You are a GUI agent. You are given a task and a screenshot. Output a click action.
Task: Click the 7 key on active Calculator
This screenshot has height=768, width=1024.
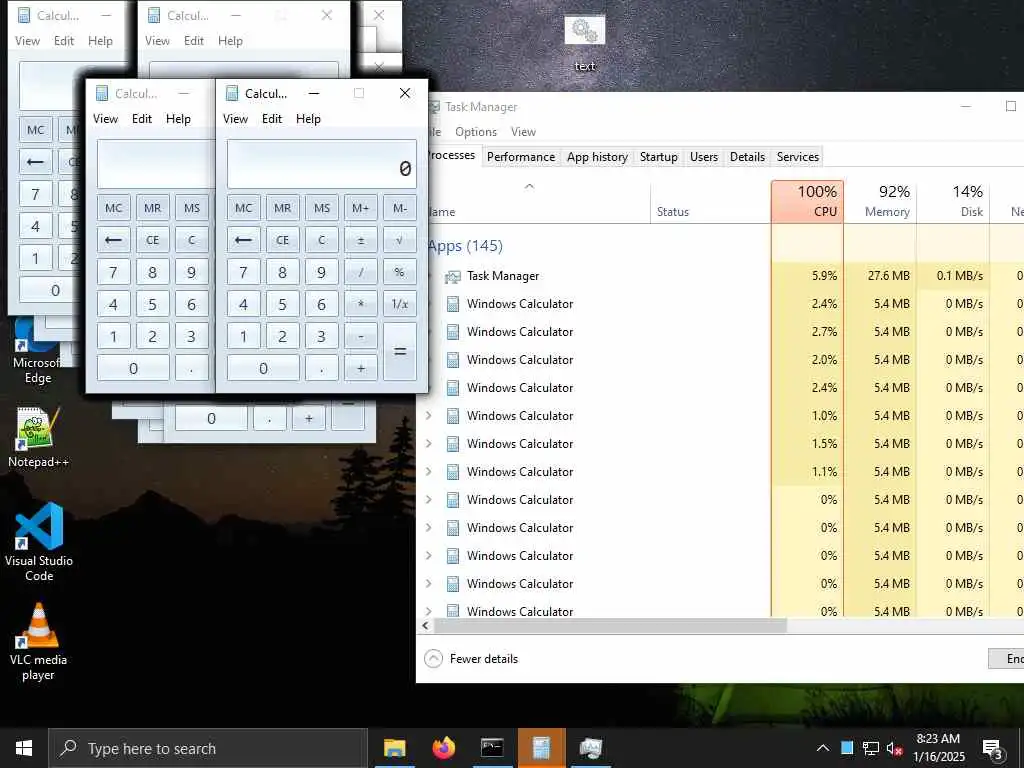point(244,272)
